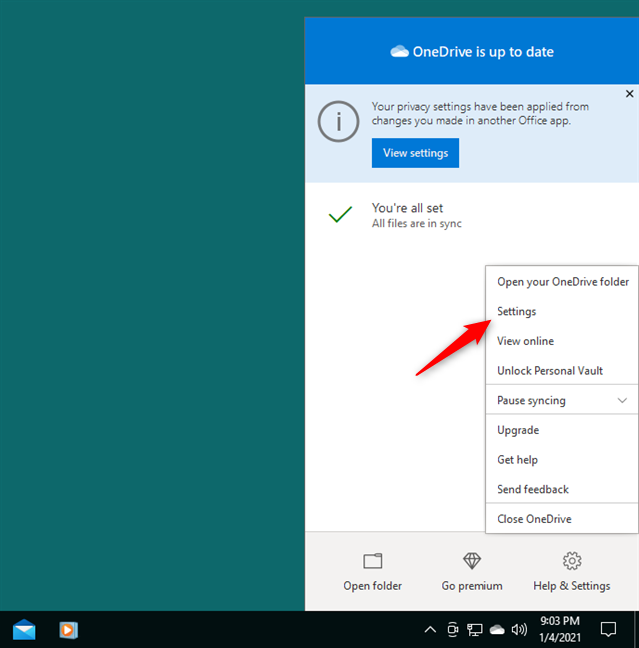This screenshot has height=648, width=639.
Task: Open the Mail app from the taskbar
Action: click(x=24, y=629)
